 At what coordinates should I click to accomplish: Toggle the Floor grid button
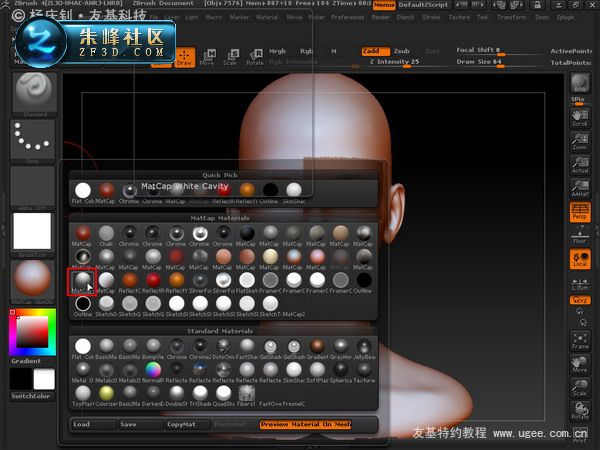[x=580, y=235]
